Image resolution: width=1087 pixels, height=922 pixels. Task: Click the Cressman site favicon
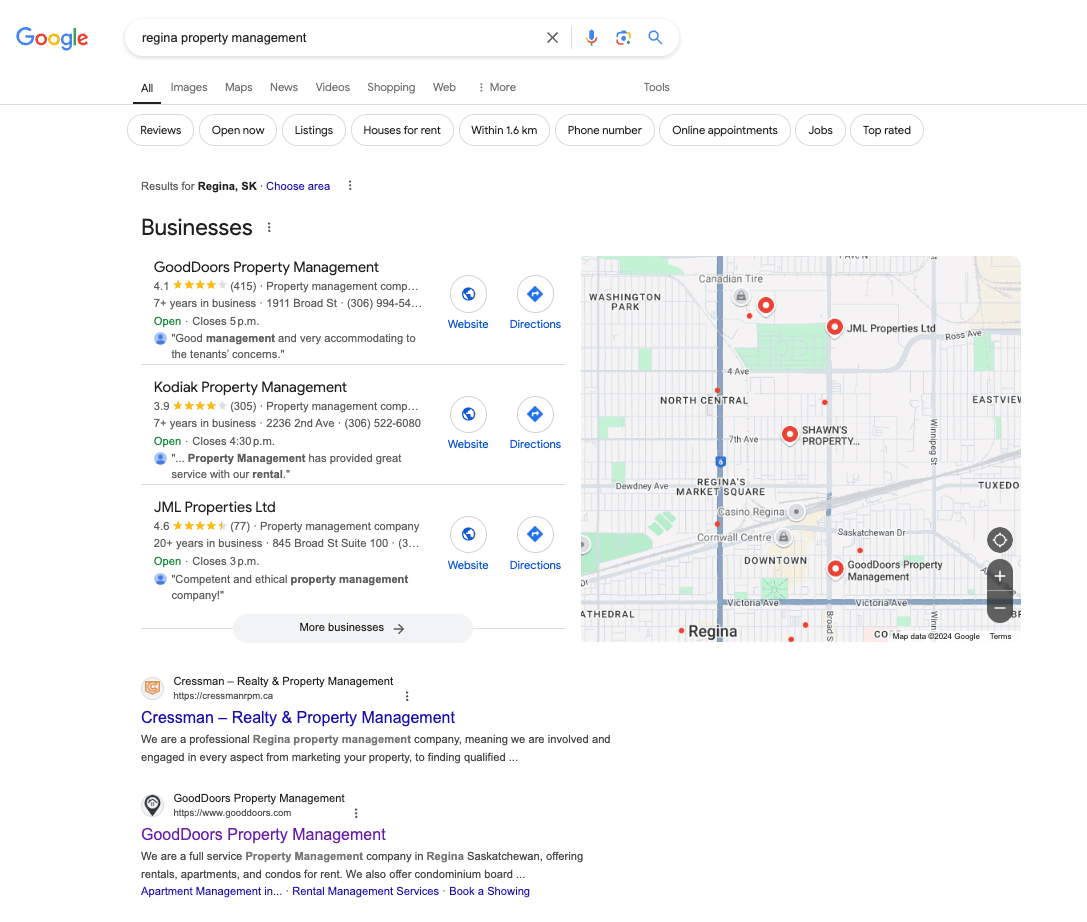[x=153, y=688]
